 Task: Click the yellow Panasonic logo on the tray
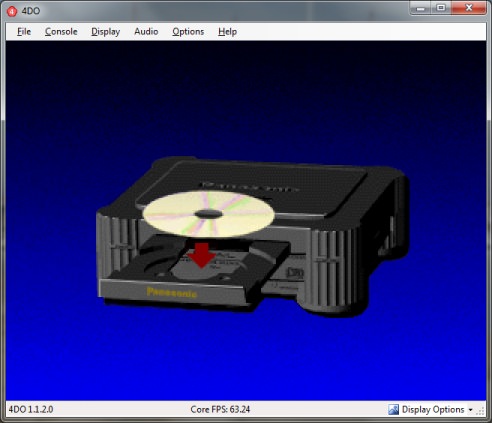[x=172, y=292]
